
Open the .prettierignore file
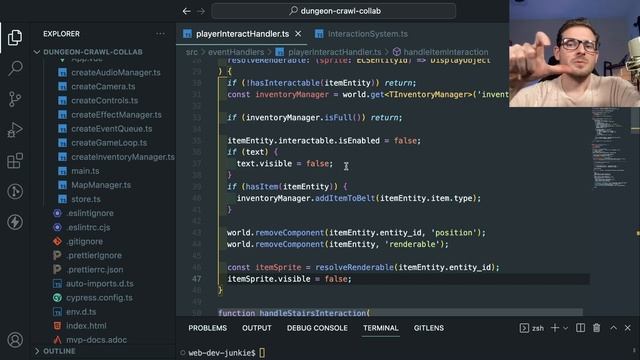click(x=94, y=256)
